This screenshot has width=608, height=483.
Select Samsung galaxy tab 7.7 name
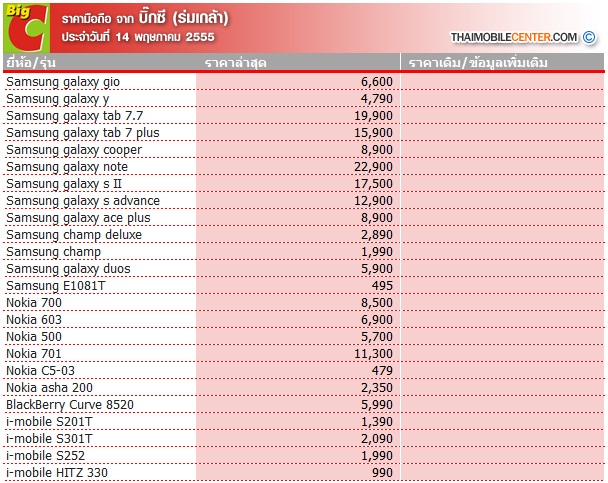click(x=74, y=116)
